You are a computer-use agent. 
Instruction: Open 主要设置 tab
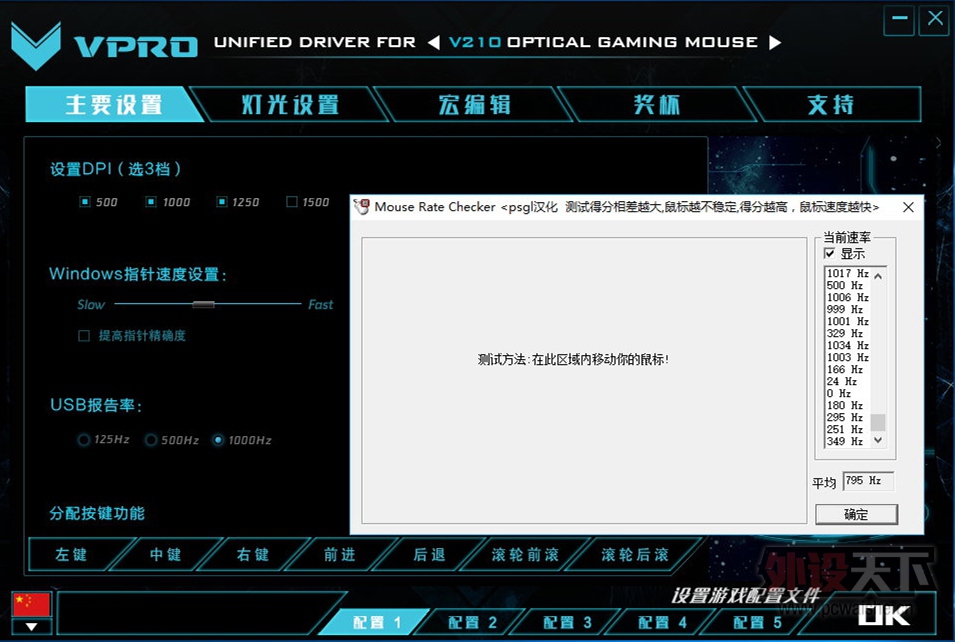pyautogui.click(x=114, y=104)
